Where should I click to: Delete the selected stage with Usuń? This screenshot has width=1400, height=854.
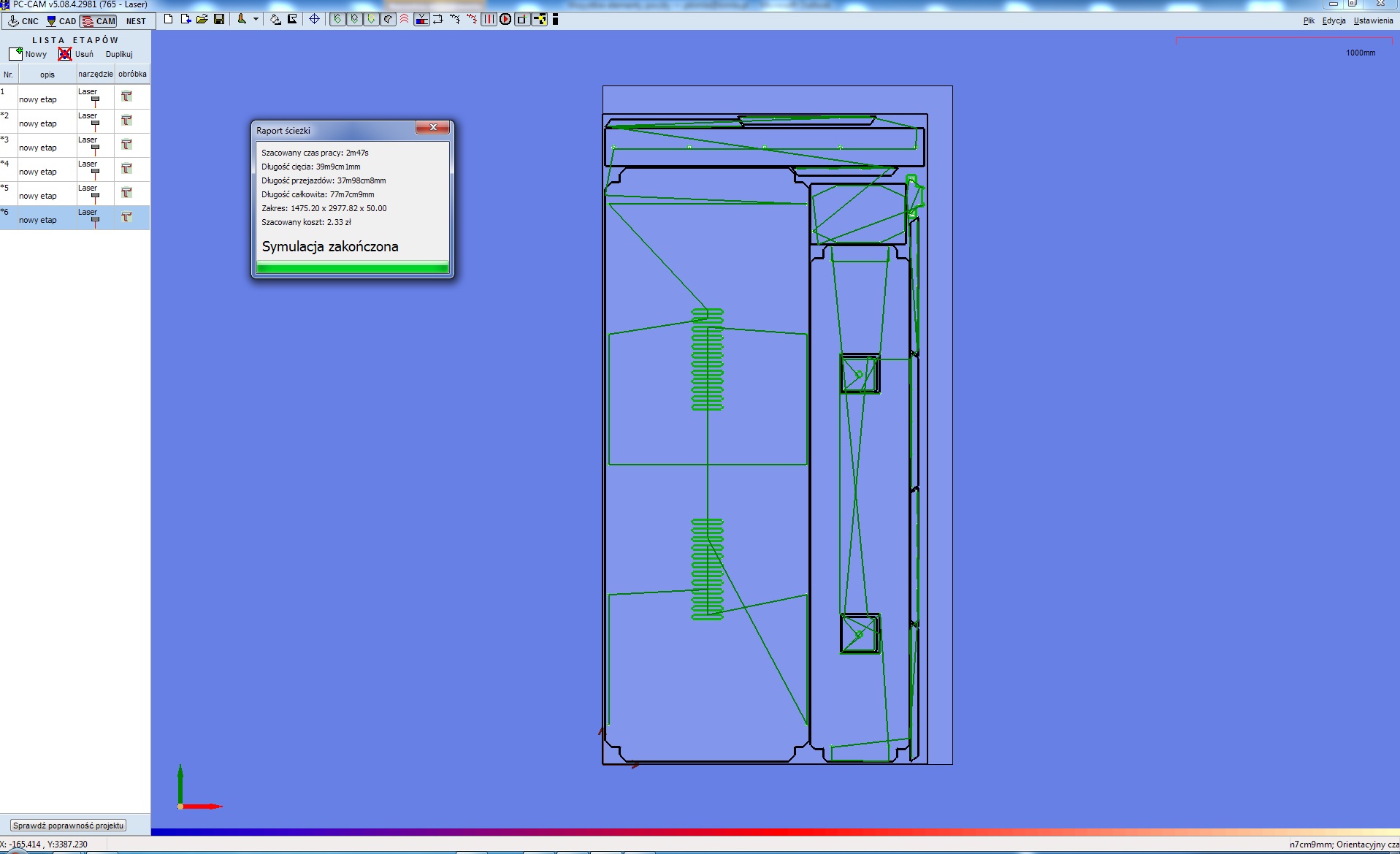pos(76,54)
